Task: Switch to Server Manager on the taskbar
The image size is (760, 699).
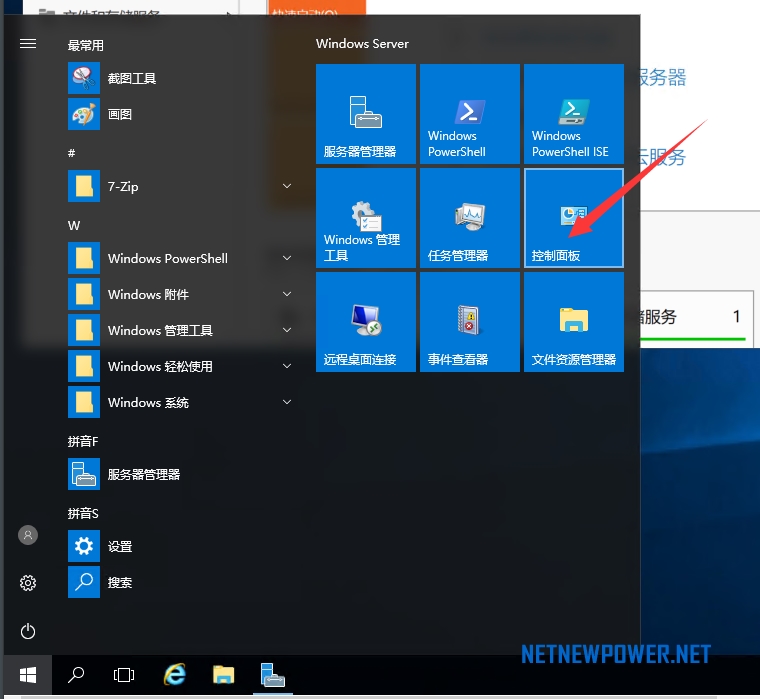Action: click(x=273, y=675)
